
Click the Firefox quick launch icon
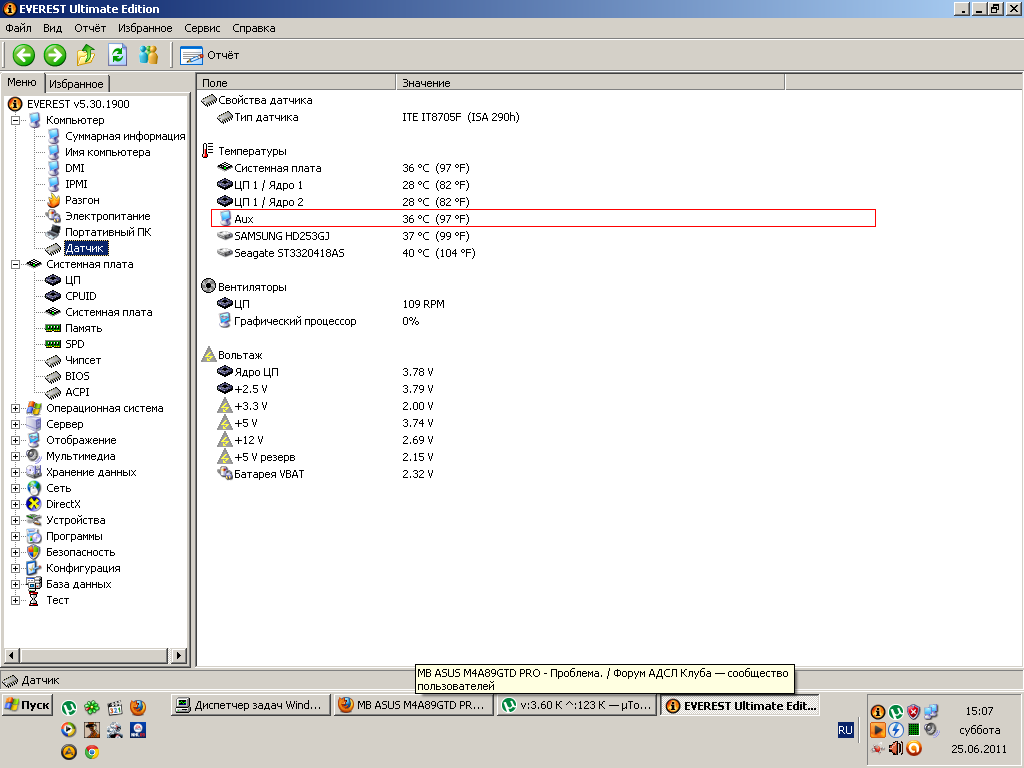[x=137, y=707]
